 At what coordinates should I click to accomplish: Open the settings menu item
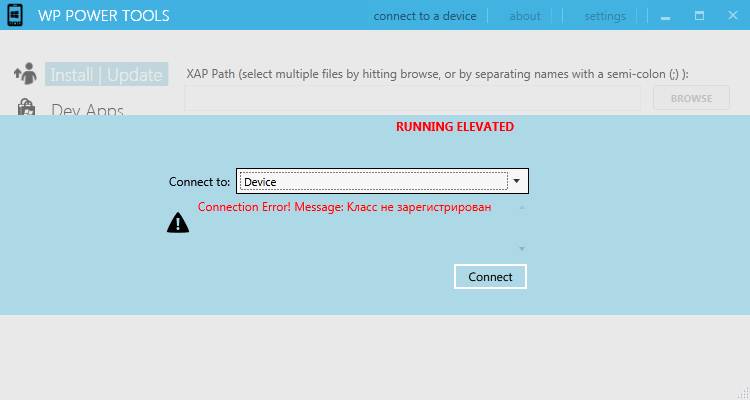[605, 16]
